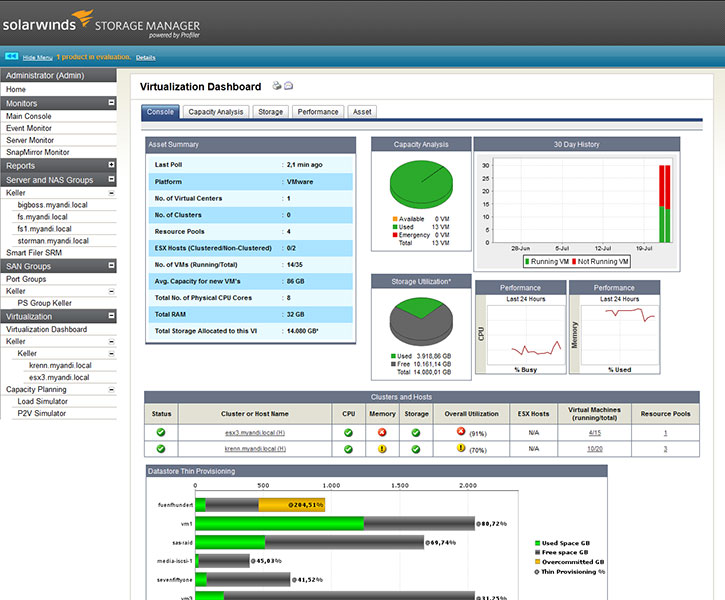Click 10/20 virtual machines link
725x600 pixels.
[x=595, y=448]
